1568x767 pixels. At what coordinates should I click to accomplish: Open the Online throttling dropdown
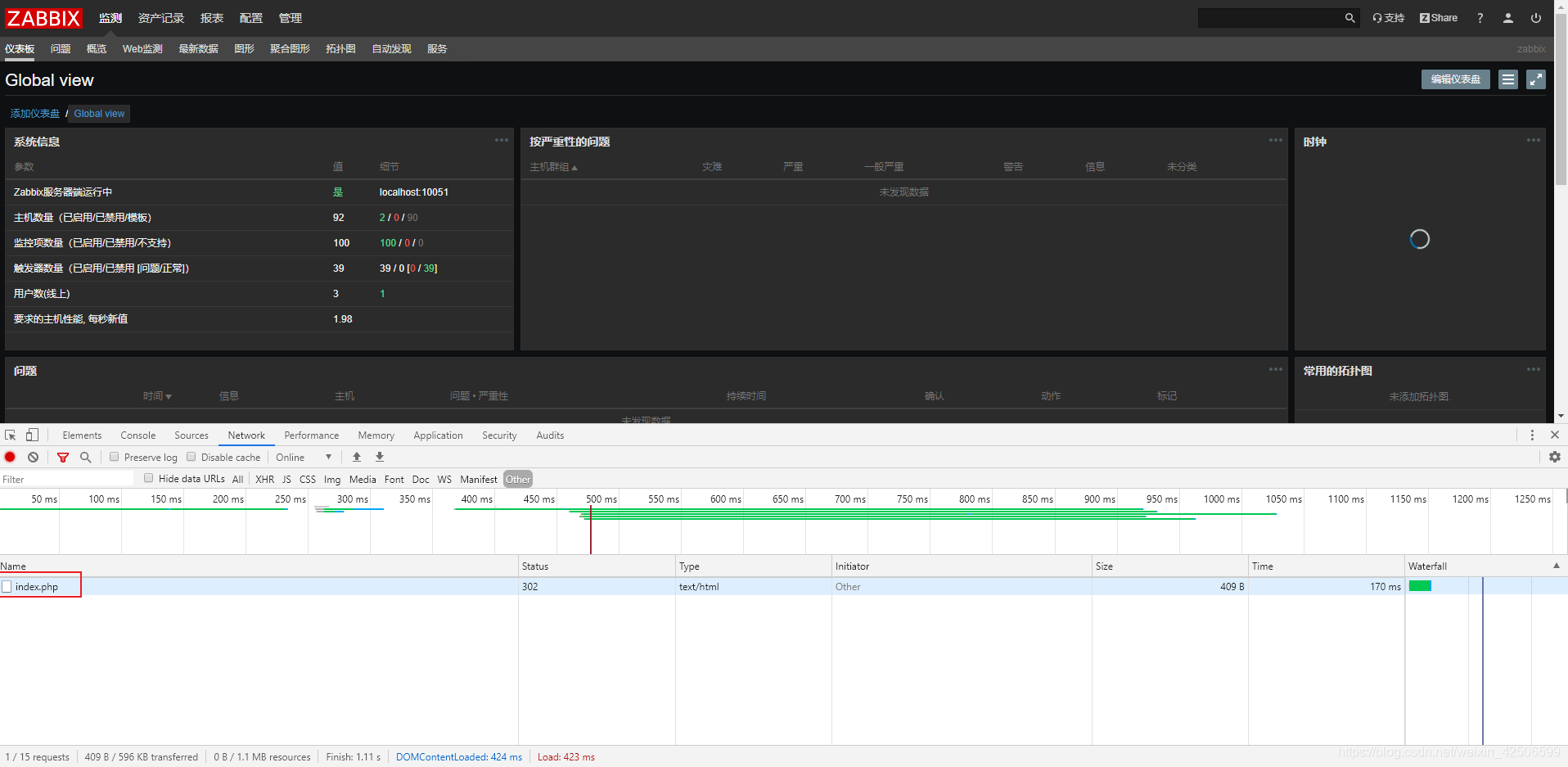tap(304, 457)
